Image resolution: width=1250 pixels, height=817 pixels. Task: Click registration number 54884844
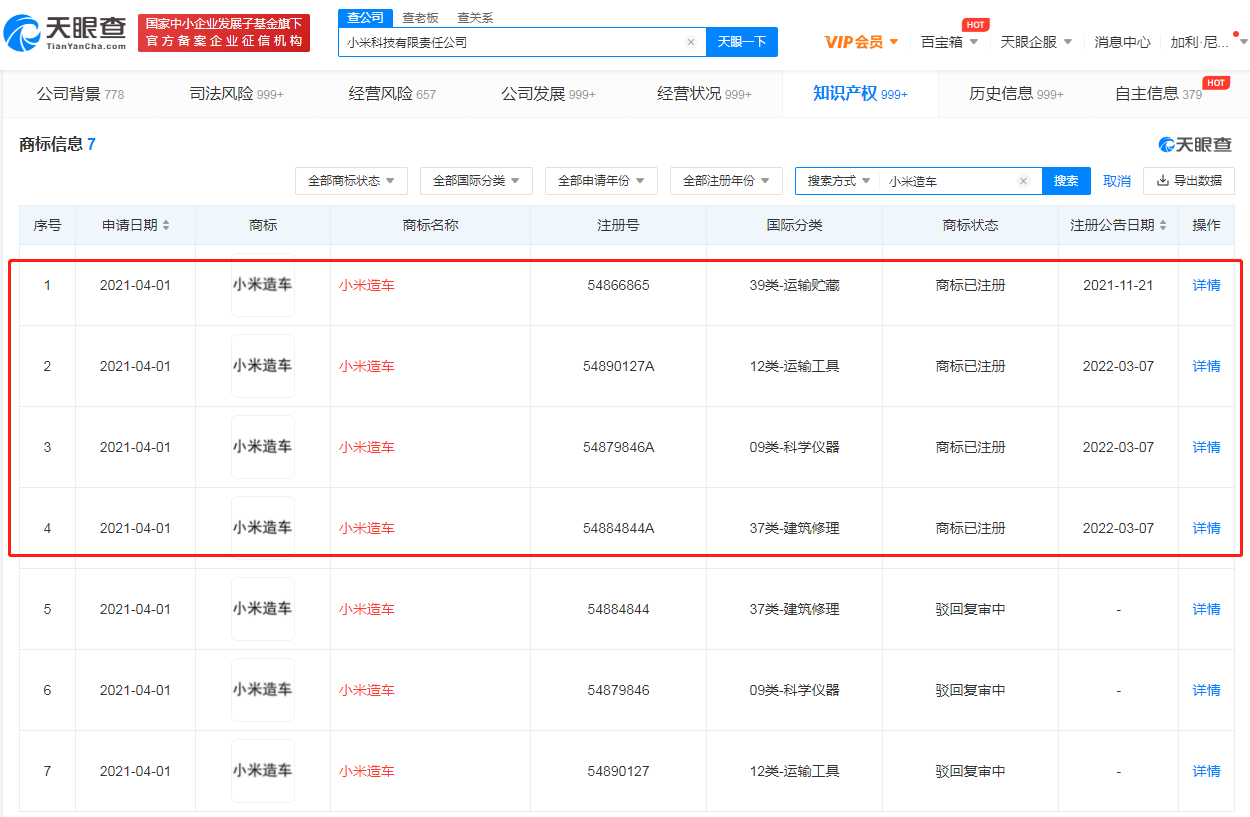click(618, 609)
